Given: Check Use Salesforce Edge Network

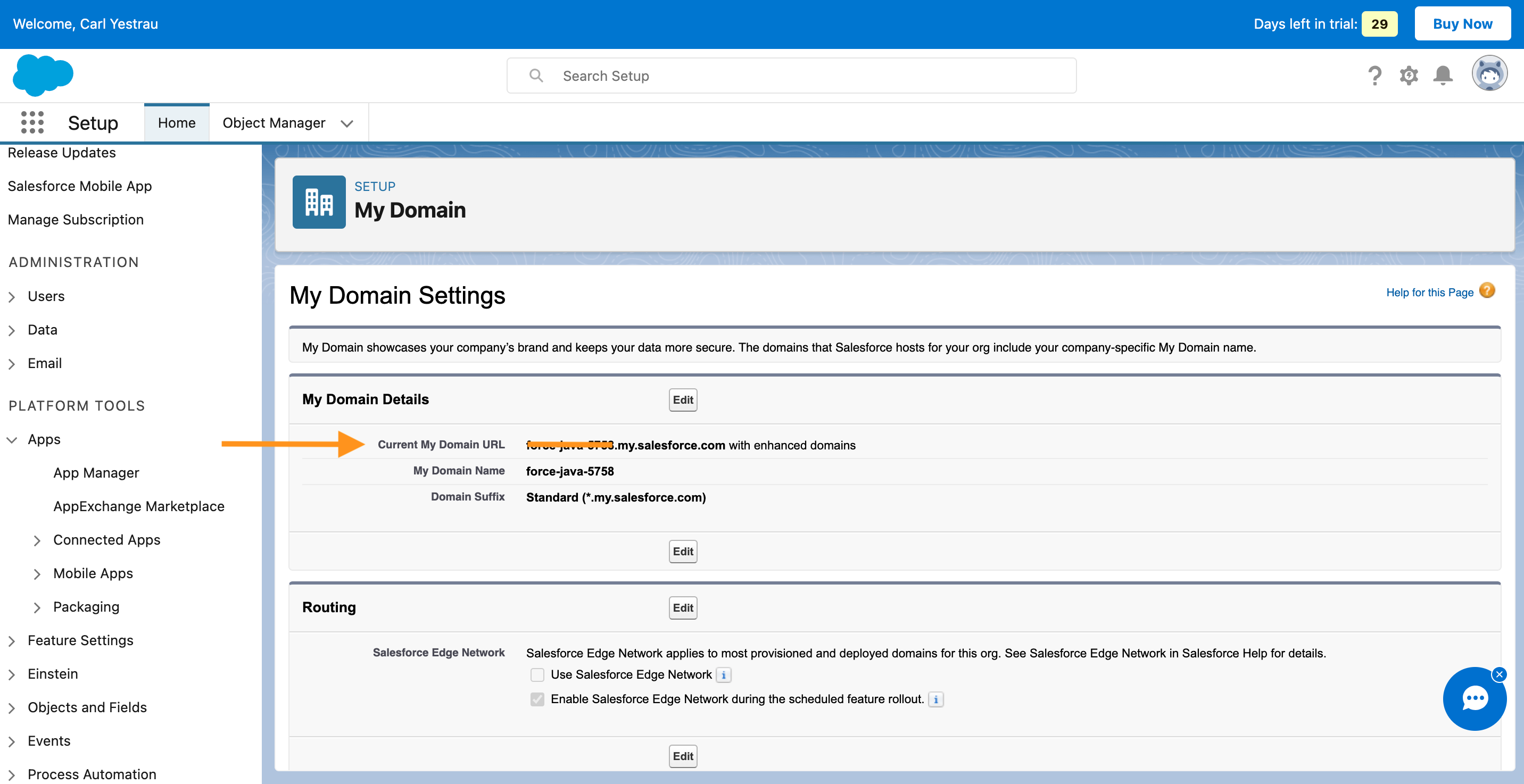Looking at the screenshot, I should [536, 674].
